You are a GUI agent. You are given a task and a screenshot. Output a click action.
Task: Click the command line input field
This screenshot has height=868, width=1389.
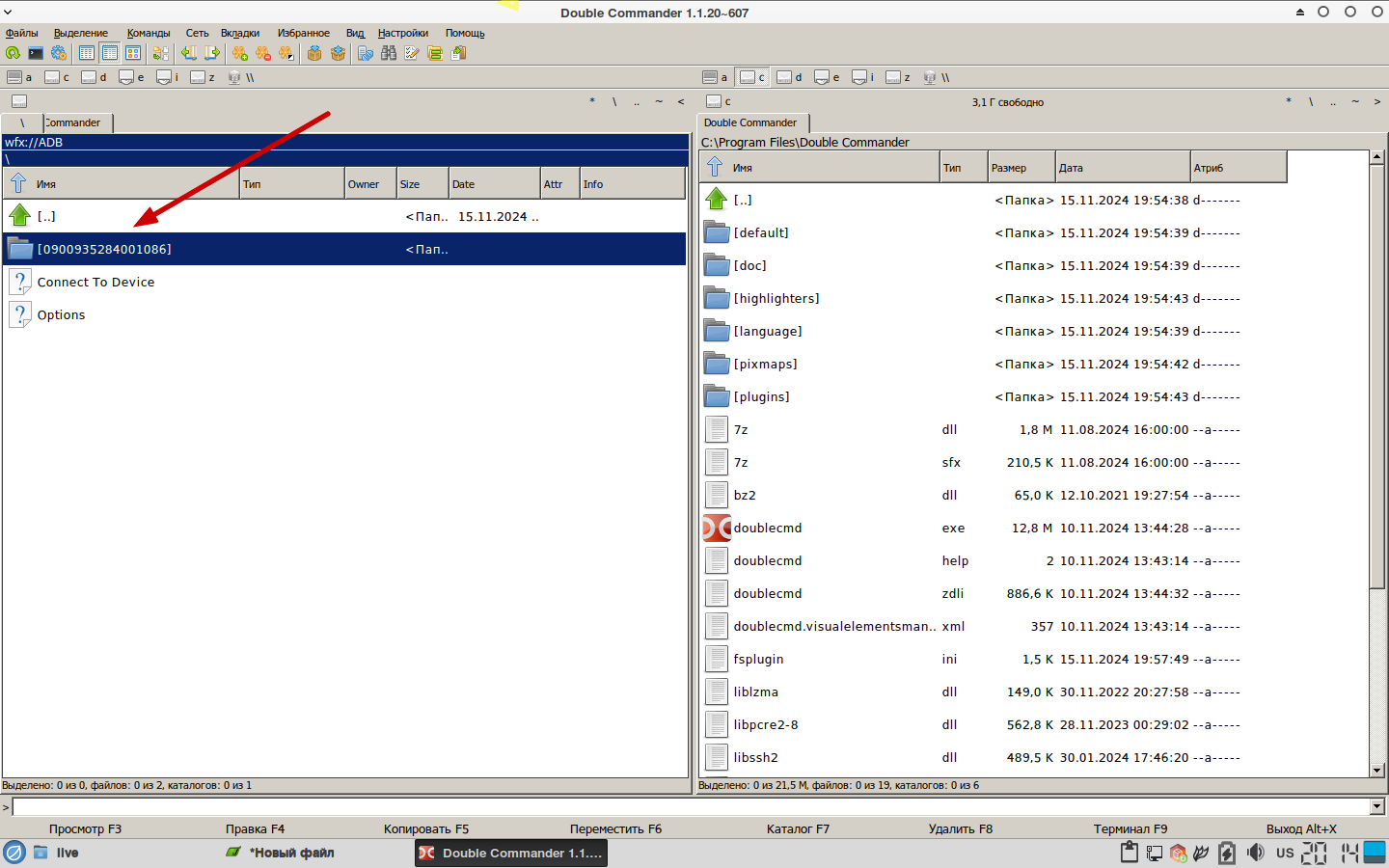tap(691, 807)
